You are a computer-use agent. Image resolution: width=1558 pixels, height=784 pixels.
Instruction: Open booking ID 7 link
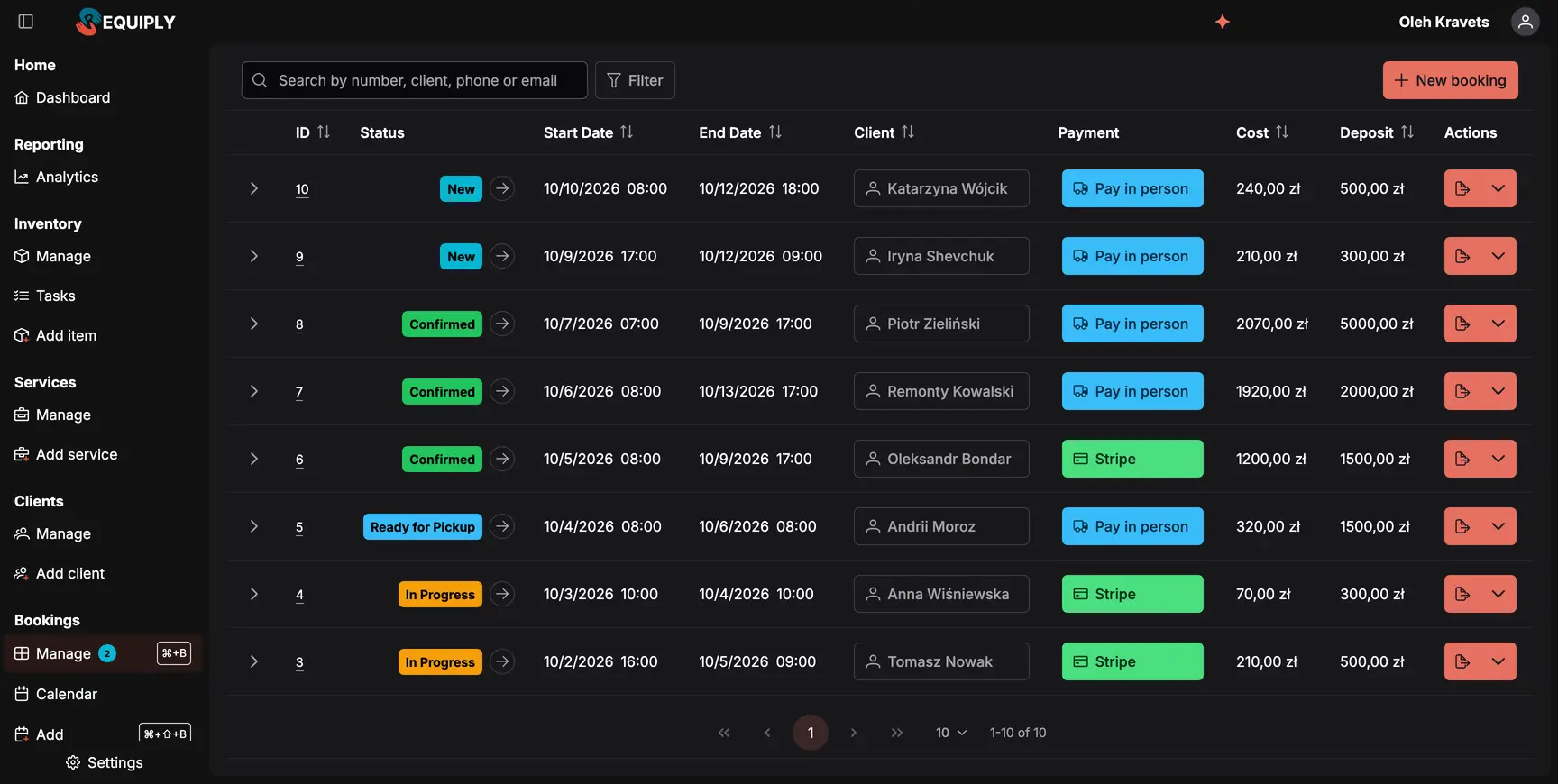pyautogui.click(x=299, y=392)
